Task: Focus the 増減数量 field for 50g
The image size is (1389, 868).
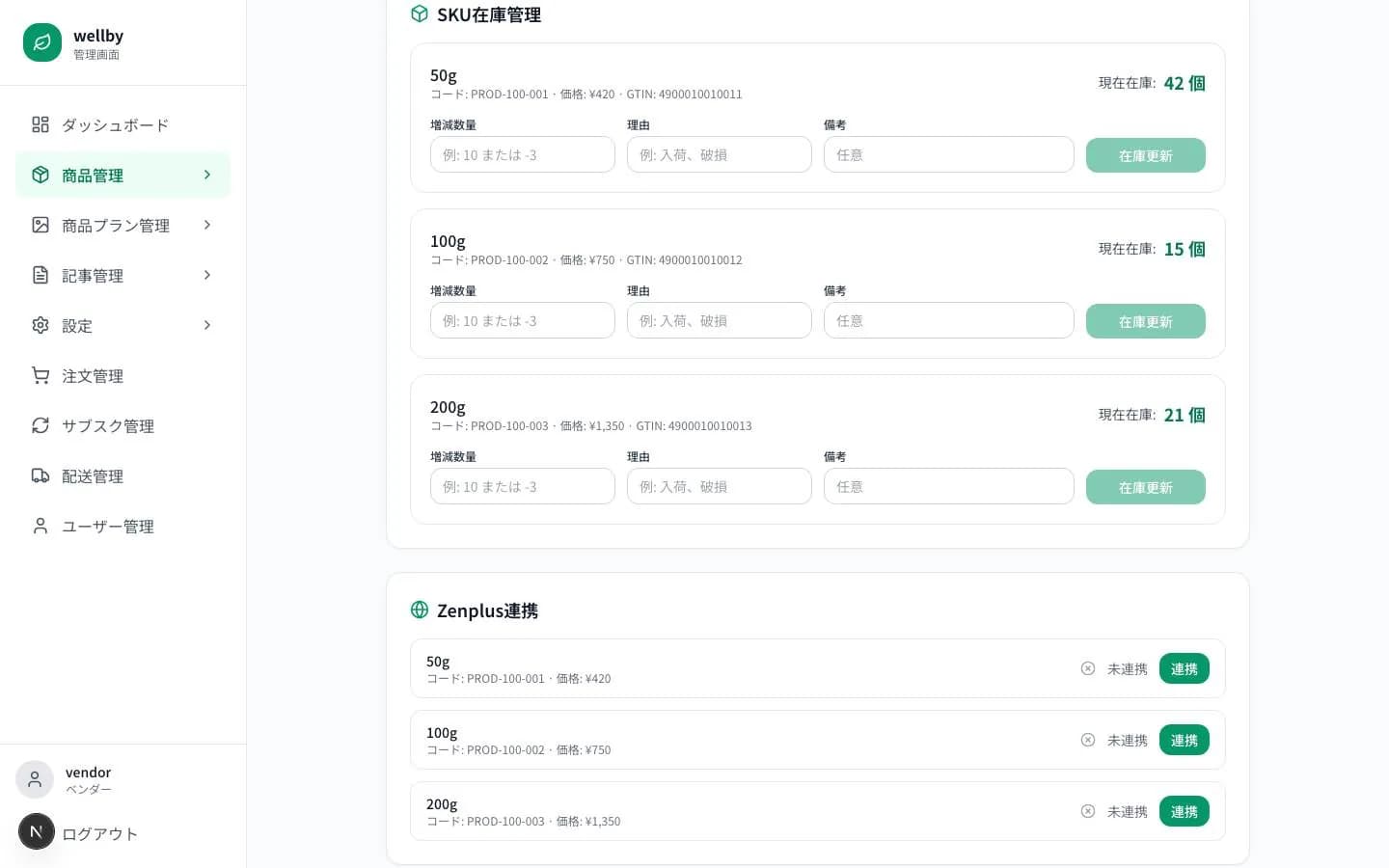Action: (x=523, y=154)
